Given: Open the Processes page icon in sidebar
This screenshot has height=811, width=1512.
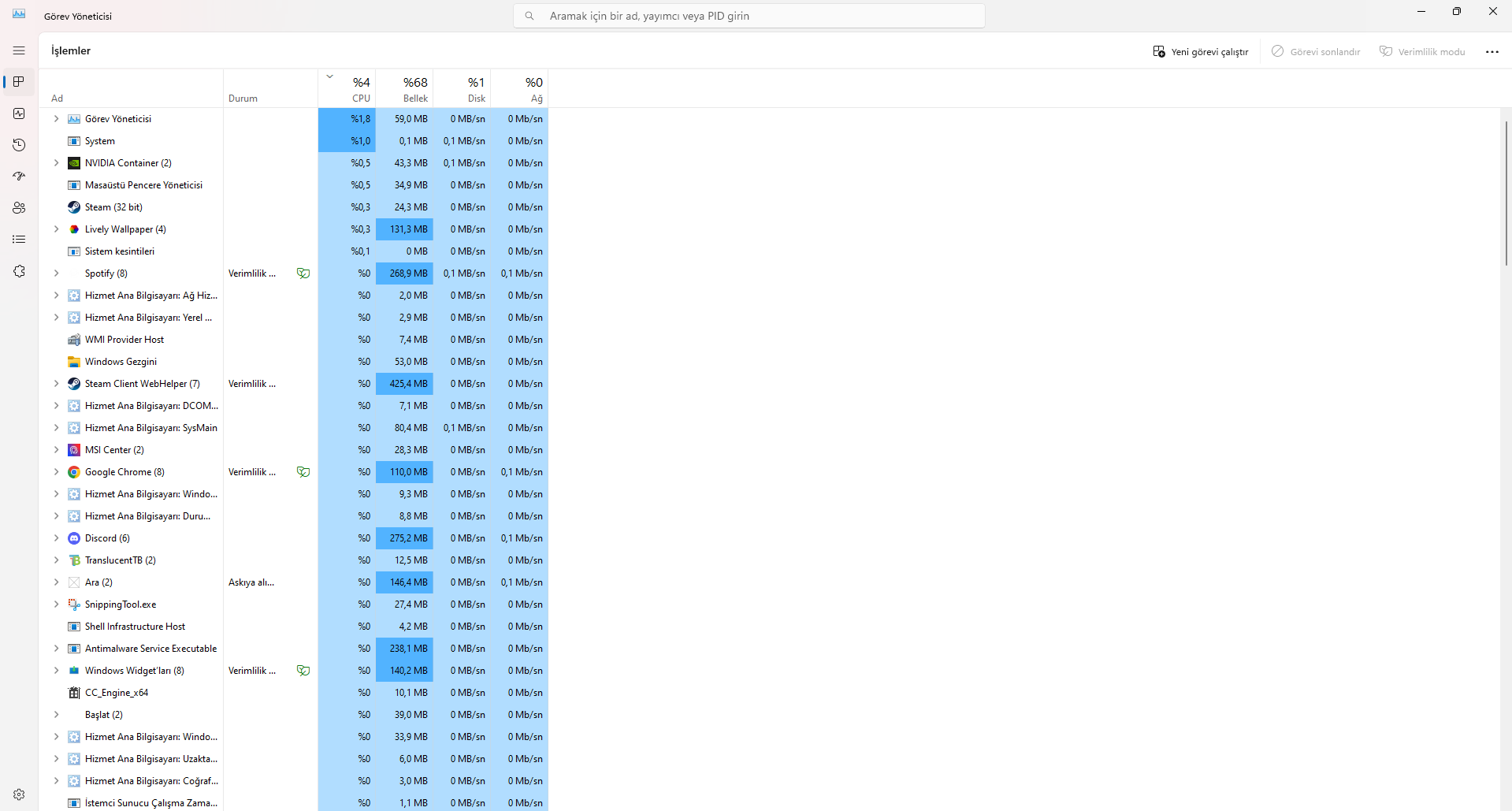Looking at the screenshot, I should tap(19, 82).
